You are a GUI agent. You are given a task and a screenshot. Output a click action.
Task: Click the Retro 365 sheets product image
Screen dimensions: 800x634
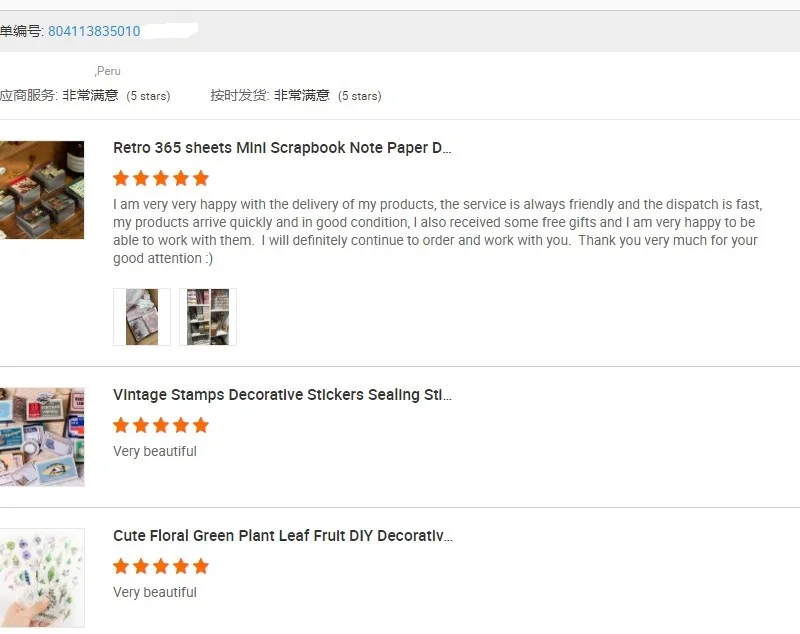(41, 190)
